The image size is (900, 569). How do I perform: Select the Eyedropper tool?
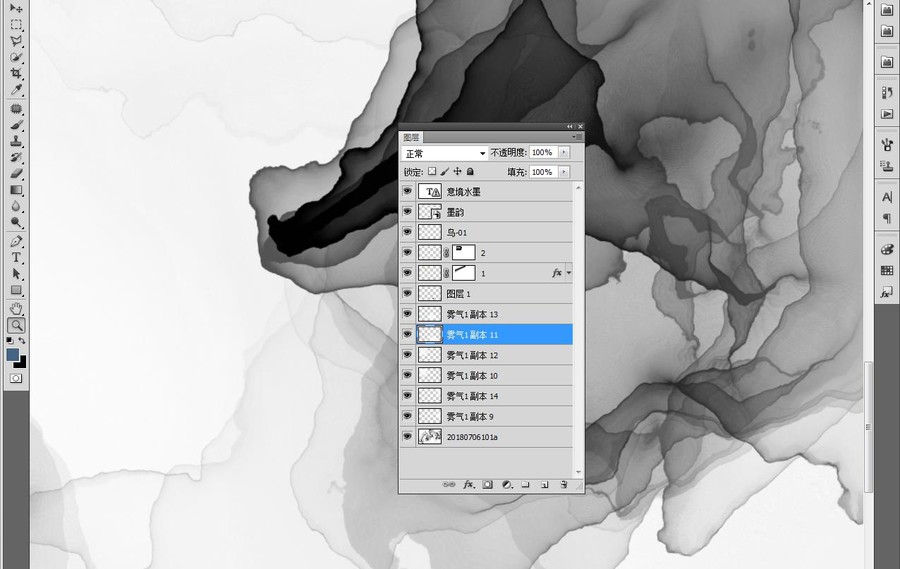16,90
